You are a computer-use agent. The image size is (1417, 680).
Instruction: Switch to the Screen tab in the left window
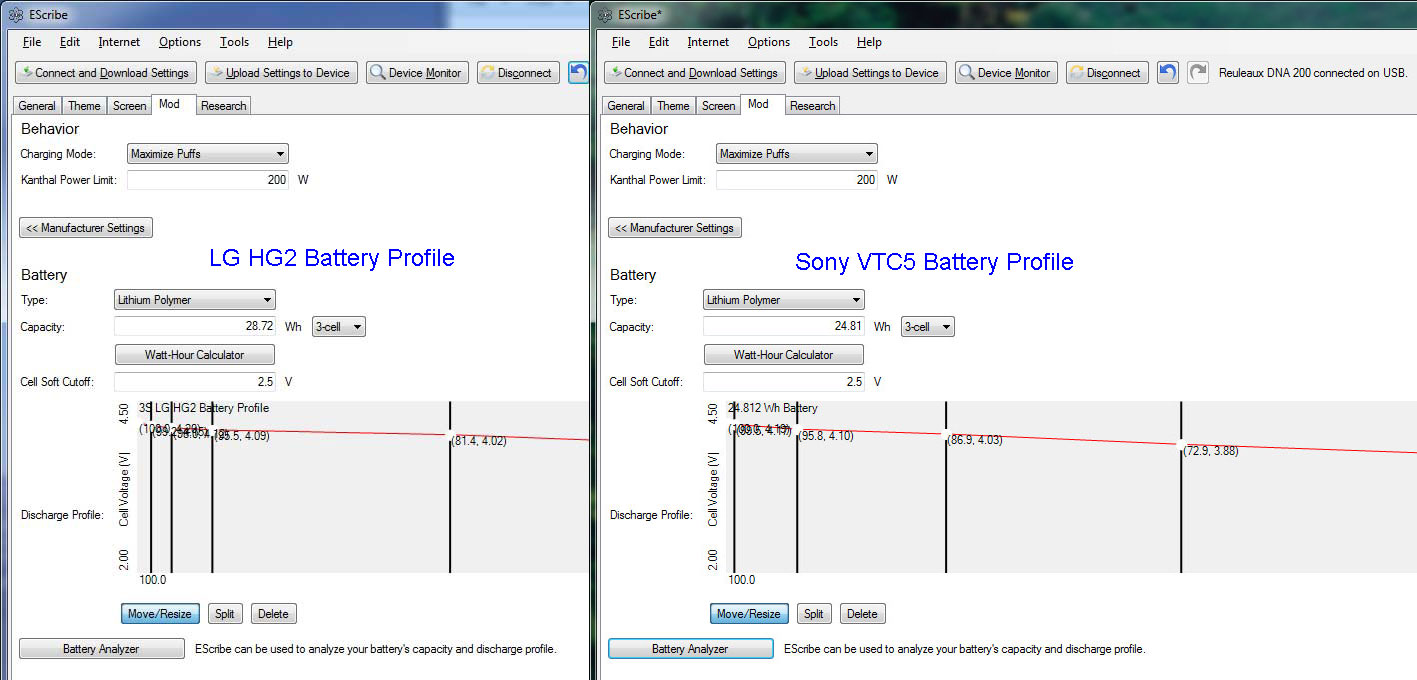(129, 106)
